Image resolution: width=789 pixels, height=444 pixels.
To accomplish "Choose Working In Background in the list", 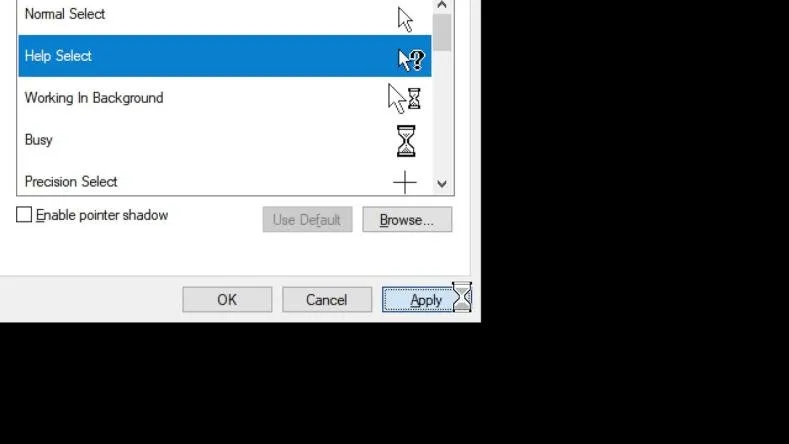I will point(225,98).
